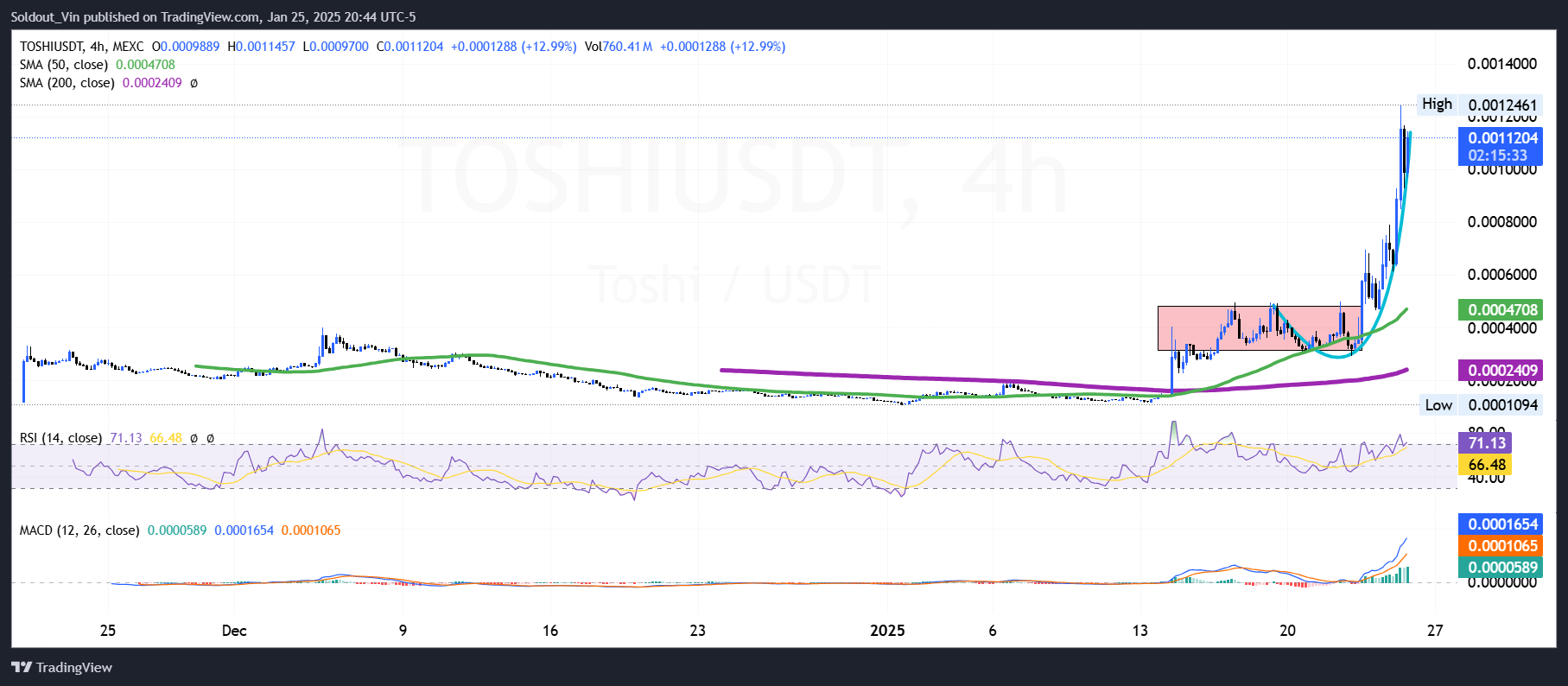The width and height of the screenshot is (1568, 686).
Task: Click the candle countdown timer 02:15:33
Action: pos(1497,156)
